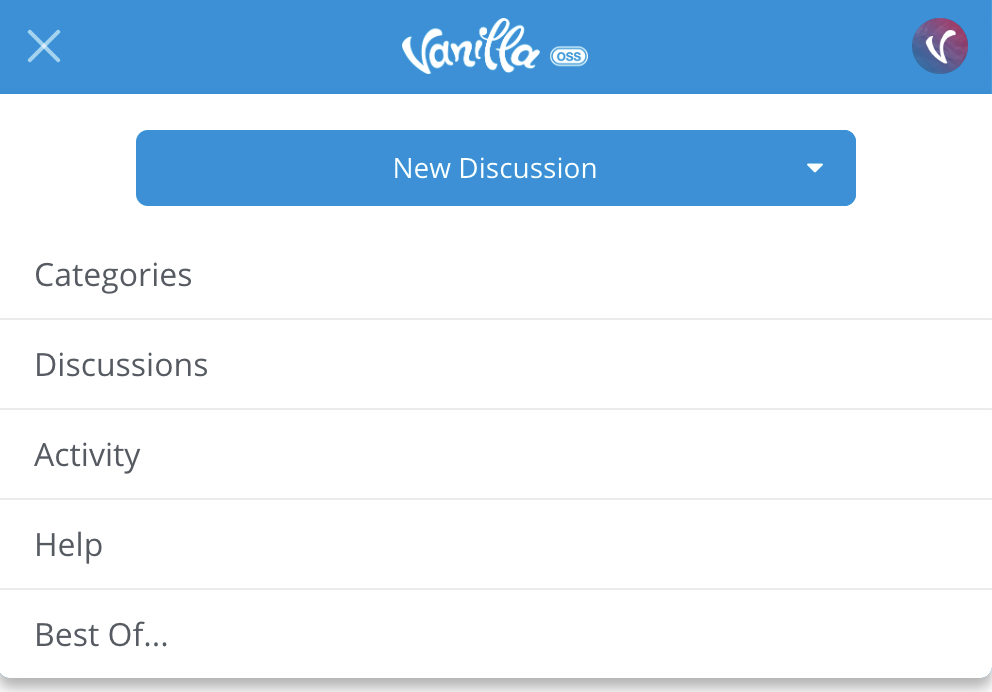Viewport: 992px width, 692px height.
Task: Tap the X icon in header
Action: [x=44, y=46]
